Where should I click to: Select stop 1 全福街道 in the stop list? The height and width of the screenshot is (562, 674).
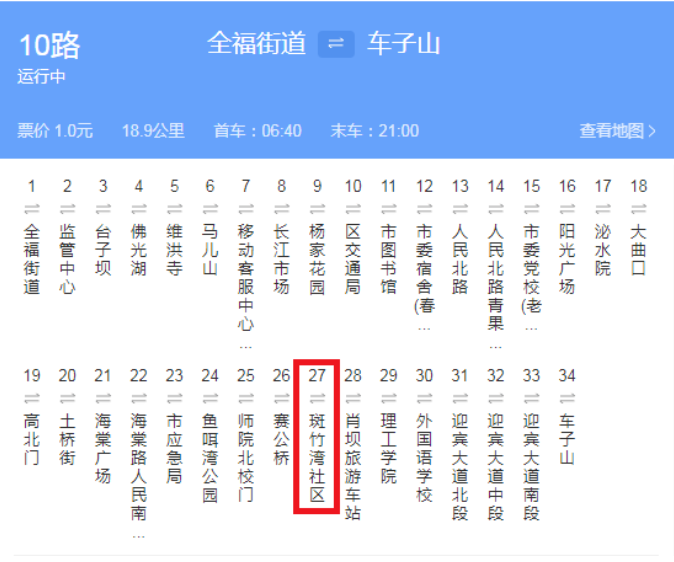32,259
